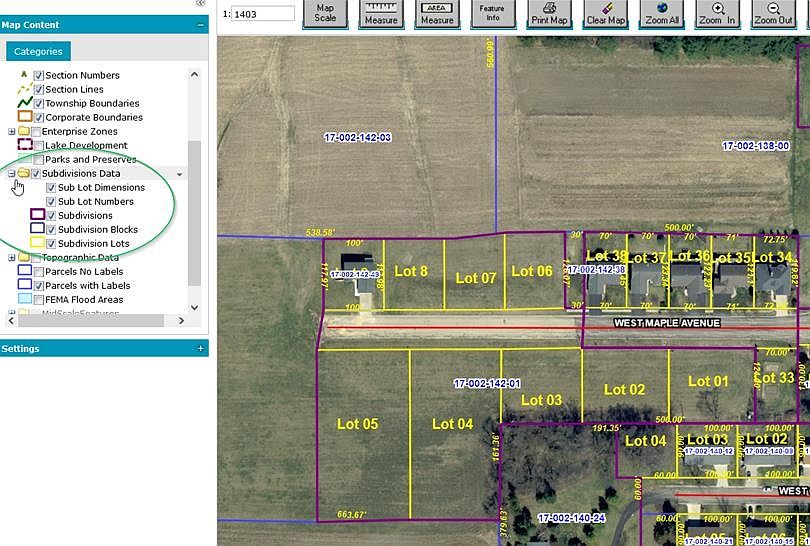The height and width of the screenshot is (546, 810).
Task: Collapse the Subdivisions Data folder
Action: click(x=11, y=174)
